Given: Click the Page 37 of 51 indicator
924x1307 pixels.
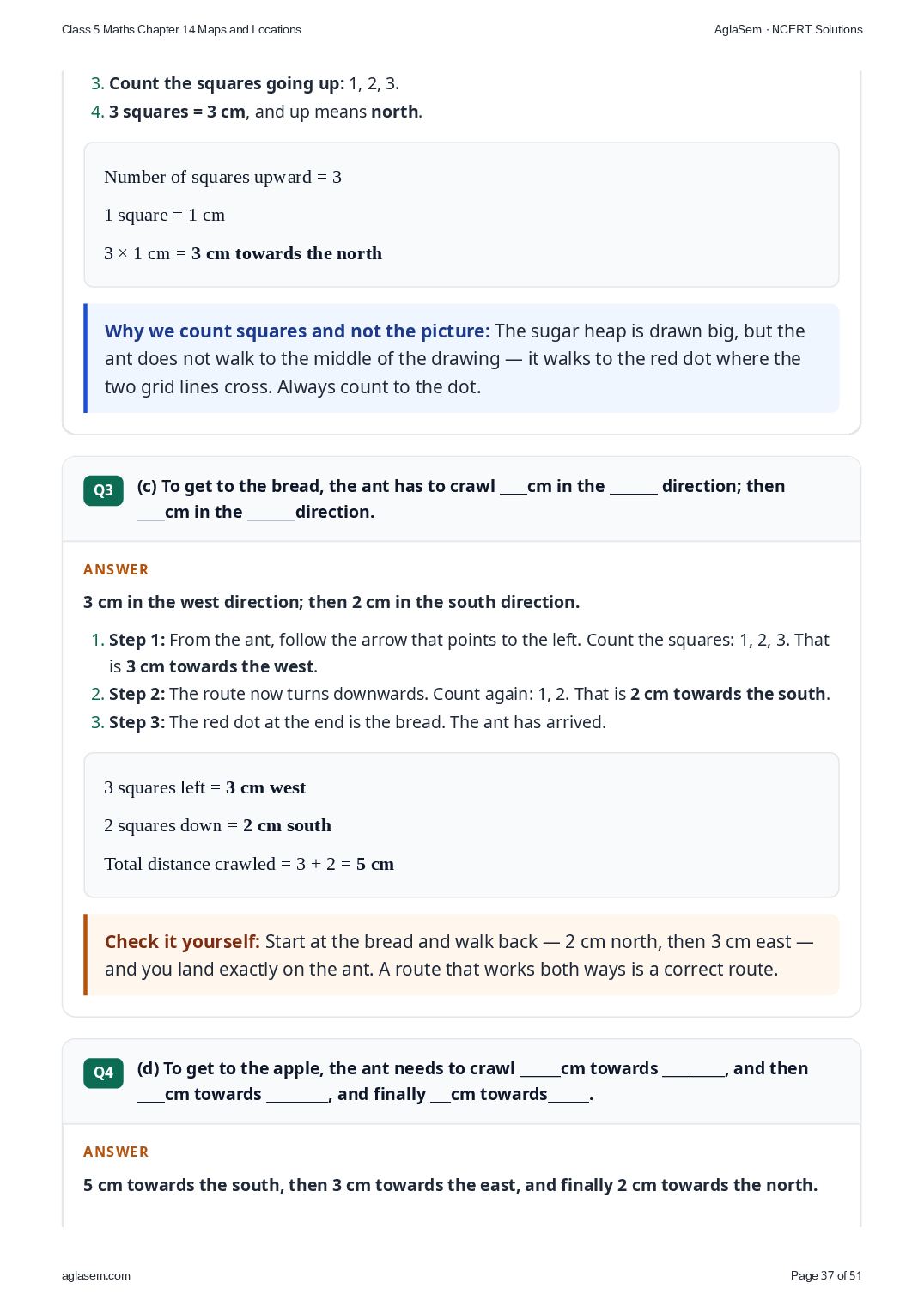Looking at the screenshot, I should [826, 1275].
